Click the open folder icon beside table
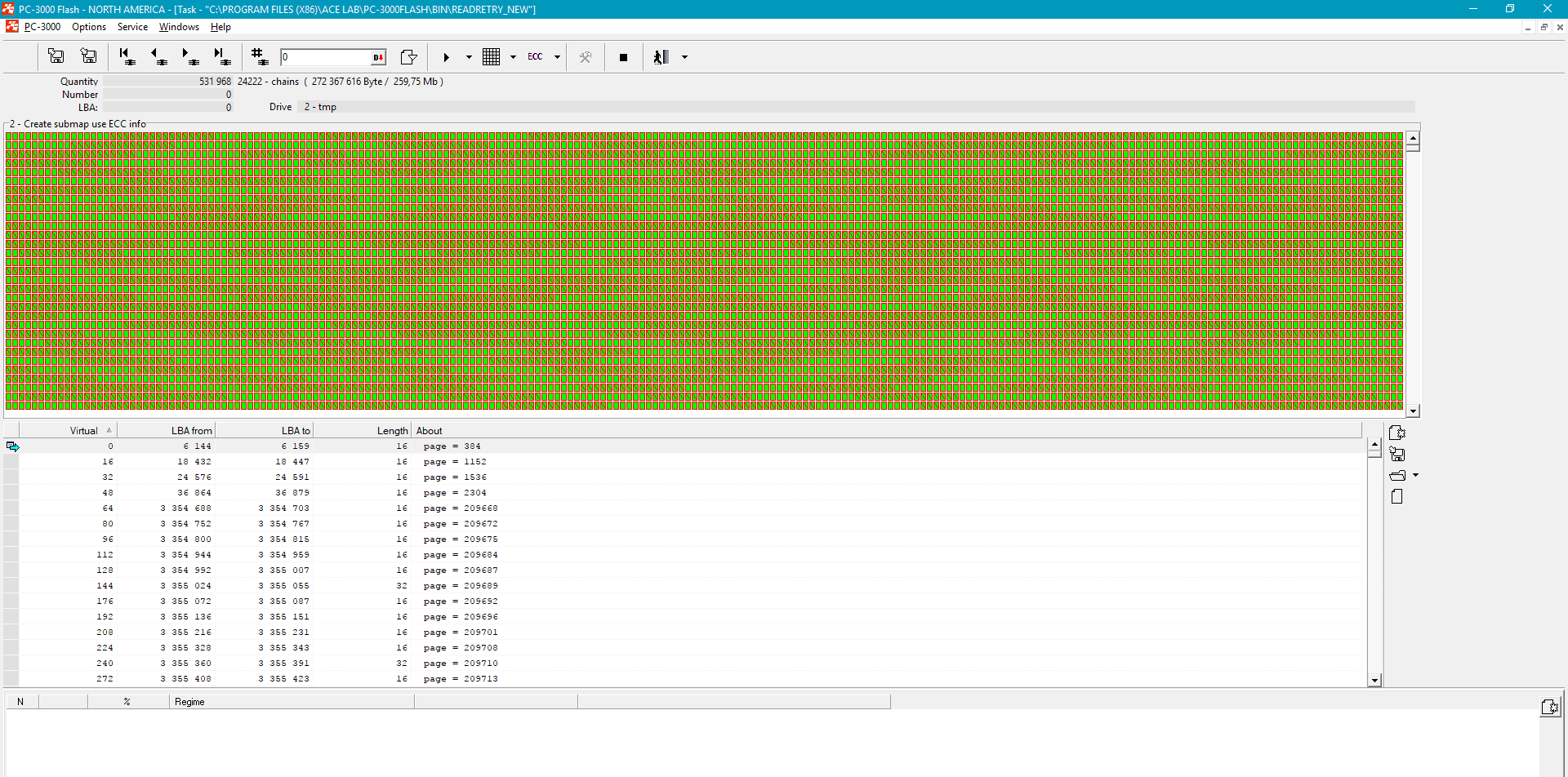The height and width of the screenshot is (777, 1568). click(1397, 475)
